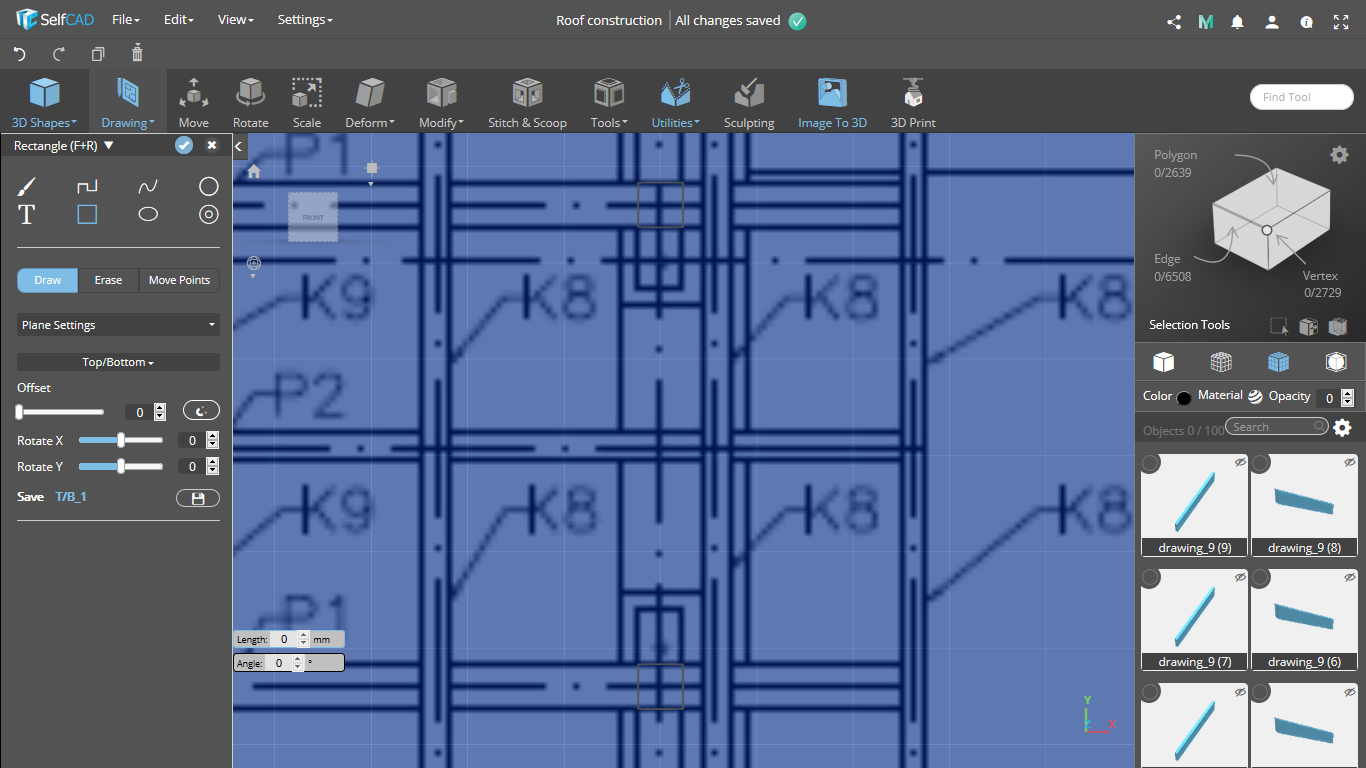The height and width of the screenshot is (768, 1366).
Task: Select the polyline drawing tool
Action: 87,186
